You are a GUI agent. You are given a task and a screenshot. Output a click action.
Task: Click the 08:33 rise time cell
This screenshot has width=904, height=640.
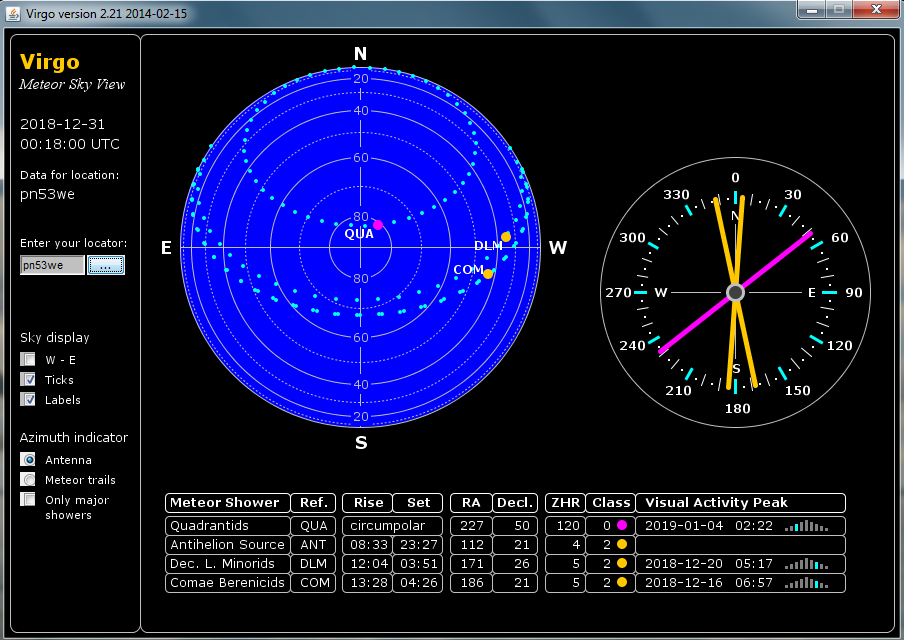pos(368,545)
